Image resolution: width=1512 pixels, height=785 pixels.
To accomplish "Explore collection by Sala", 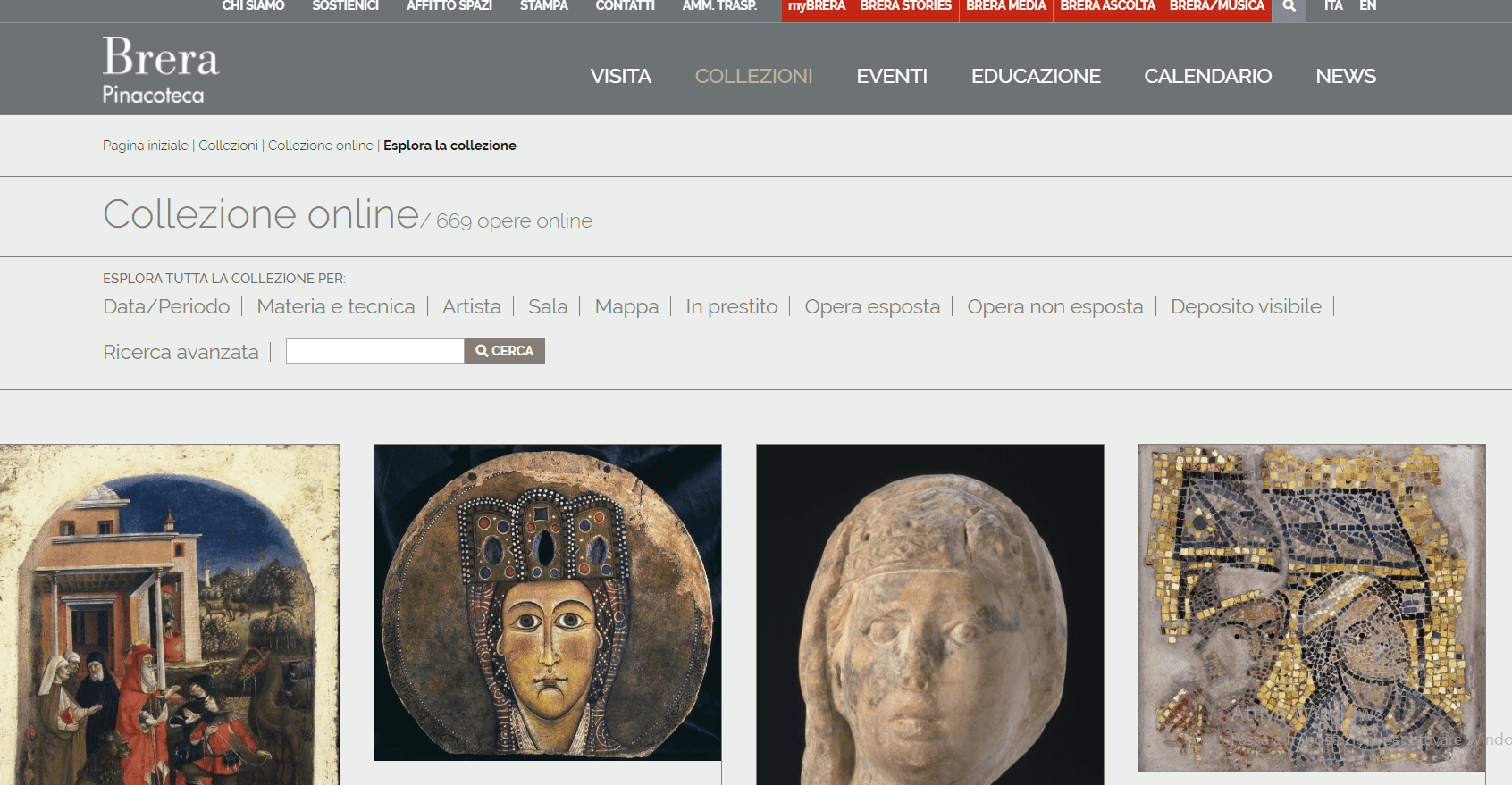I will point(548,307).
